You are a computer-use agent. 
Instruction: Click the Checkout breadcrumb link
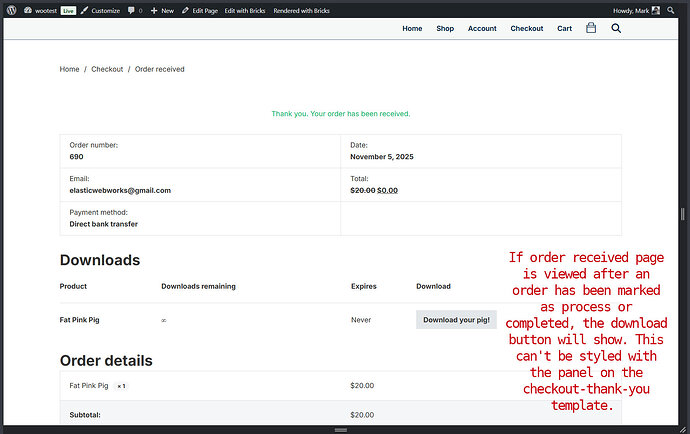coord(107,69)
